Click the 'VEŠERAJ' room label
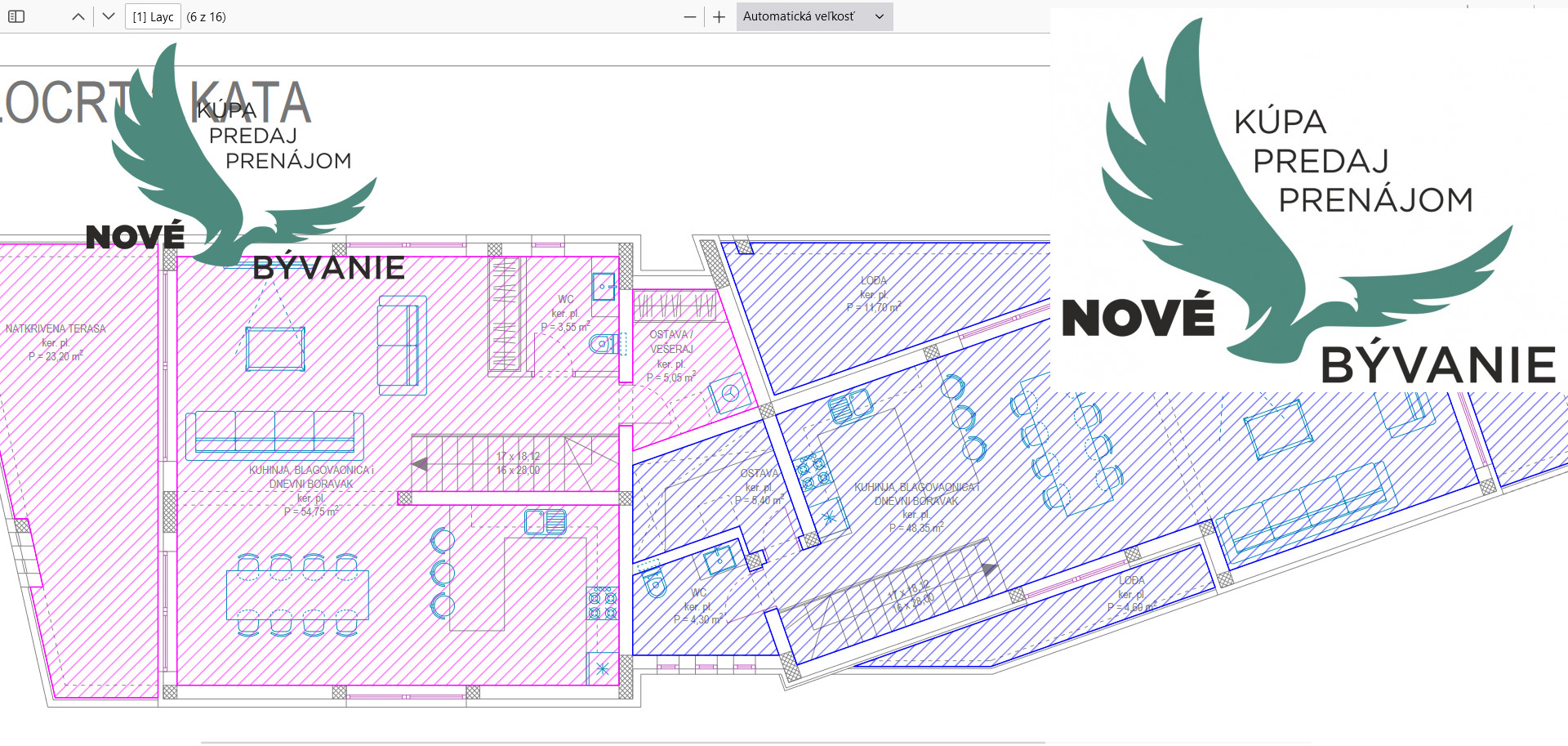1568x746 pixels. (x=671, y=349)
